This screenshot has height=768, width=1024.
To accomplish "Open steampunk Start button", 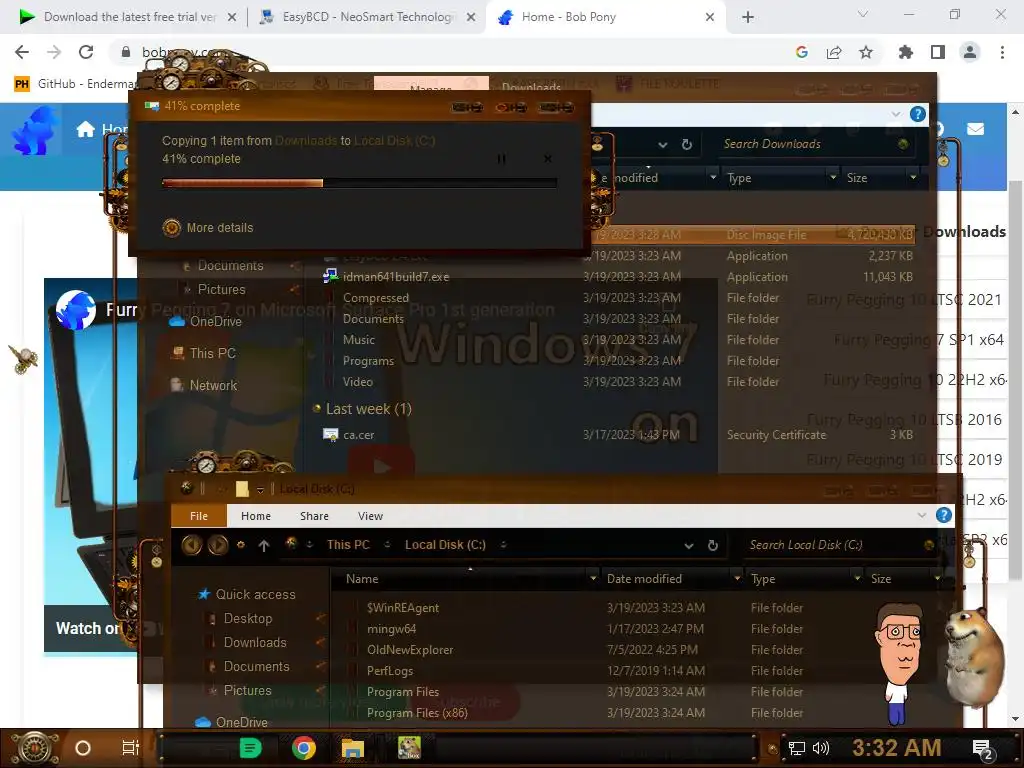I will point(34,748).
